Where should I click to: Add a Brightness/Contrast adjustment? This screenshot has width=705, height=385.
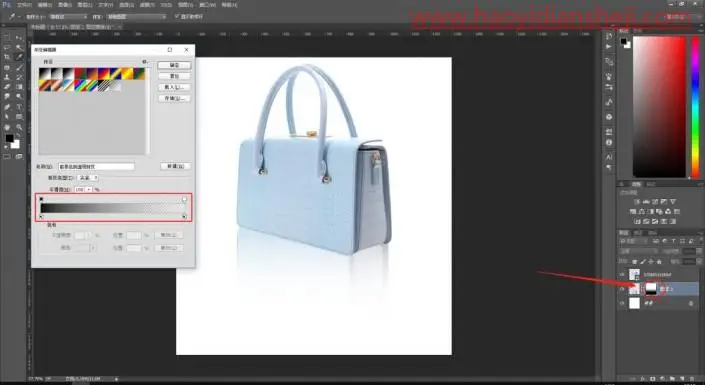click(637, 202)
